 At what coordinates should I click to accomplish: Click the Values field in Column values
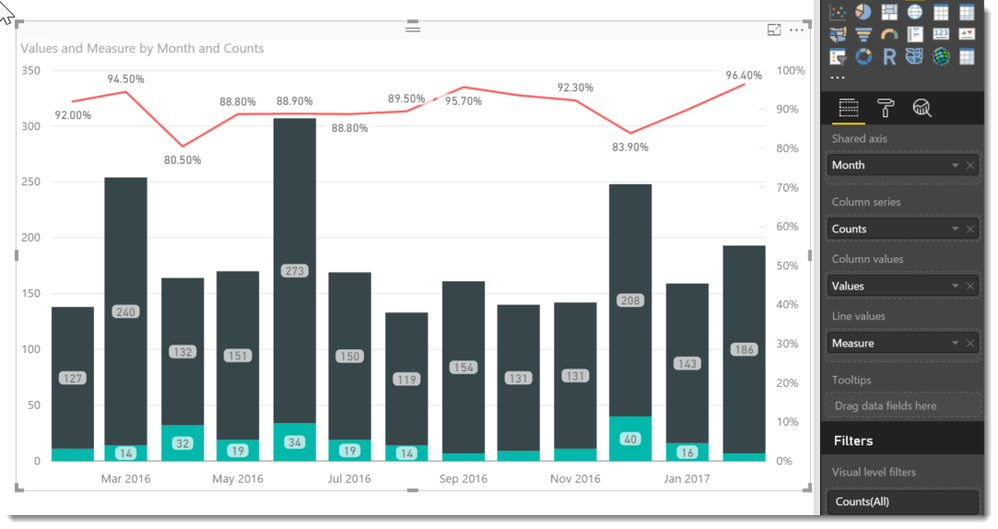[902, 286]
